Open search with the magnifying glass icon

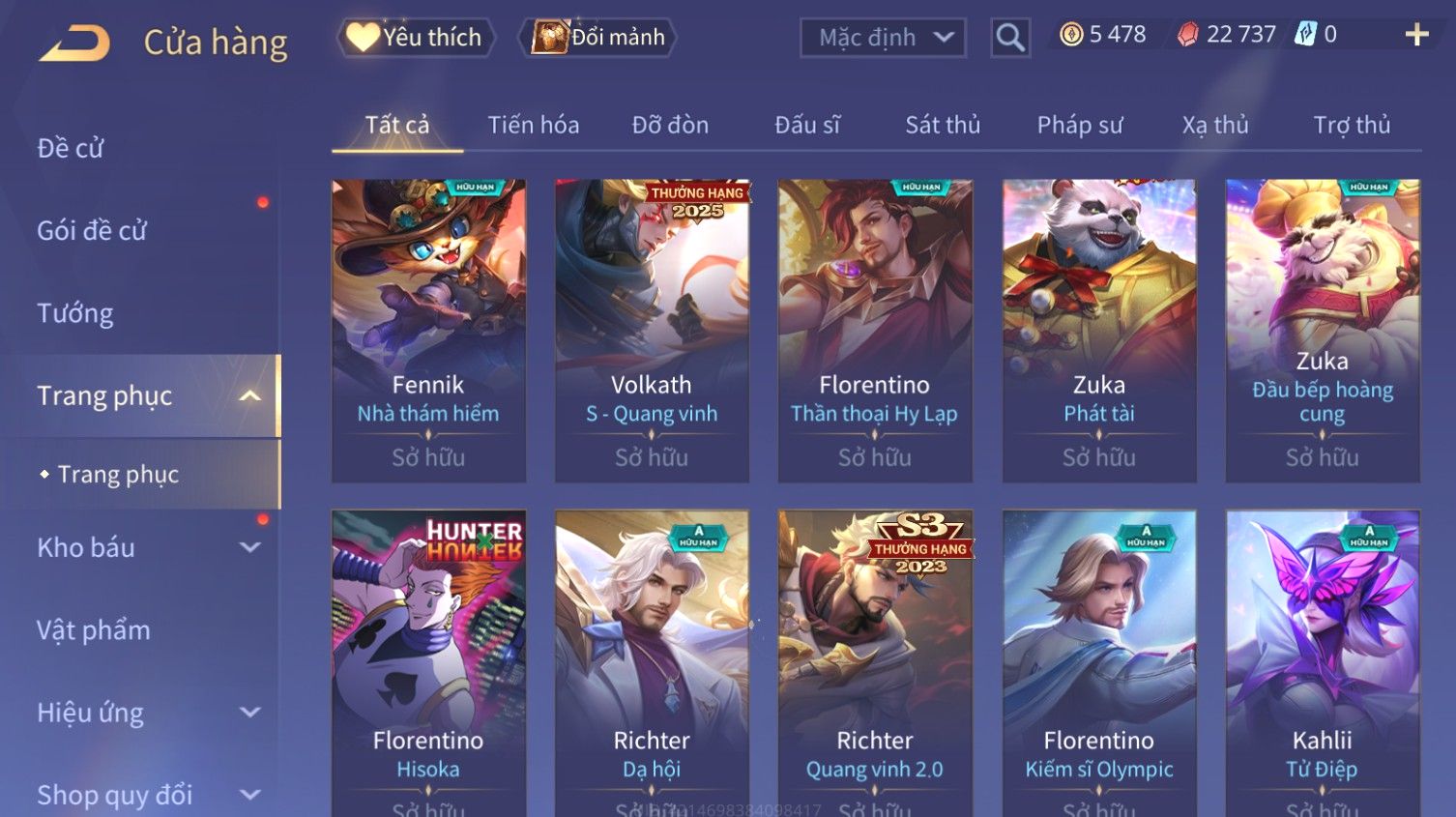(1010, 38)
